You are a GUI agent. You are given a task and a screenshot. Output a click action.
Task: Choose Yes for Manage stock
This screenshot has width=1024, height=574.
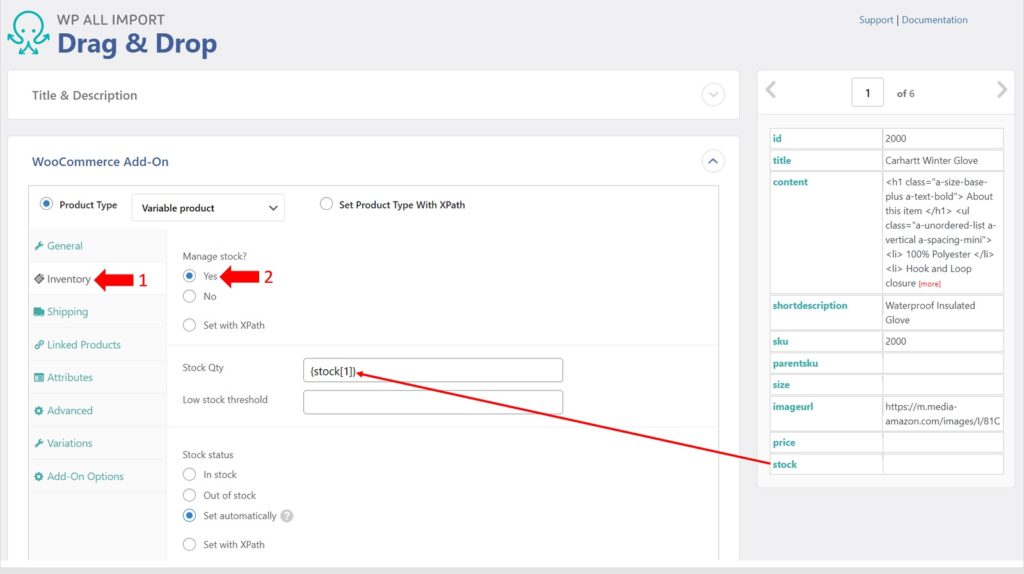click(189, 276)
